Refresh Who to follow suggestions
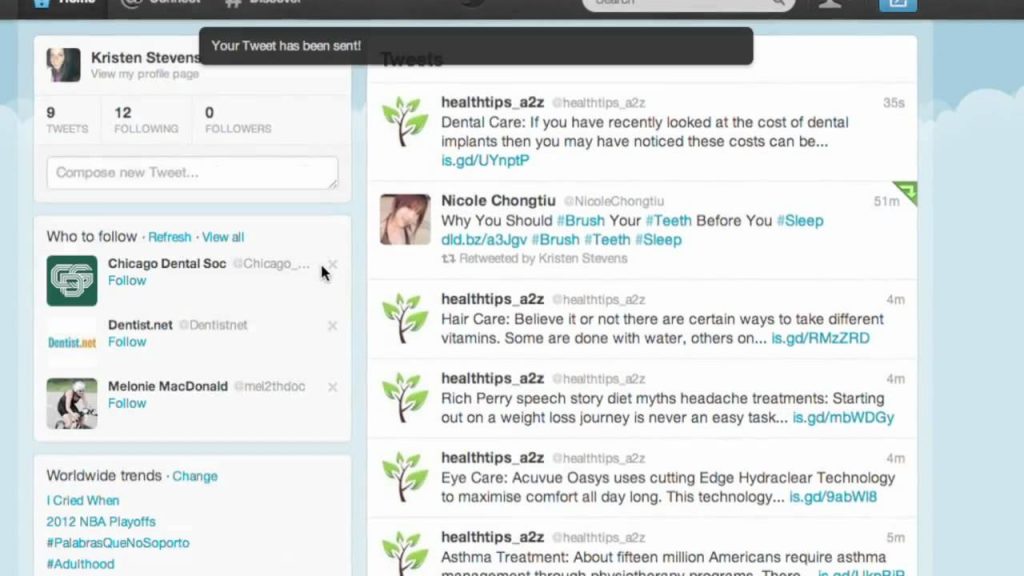Viewport: 1024px width, 576px height. [169, 237]
